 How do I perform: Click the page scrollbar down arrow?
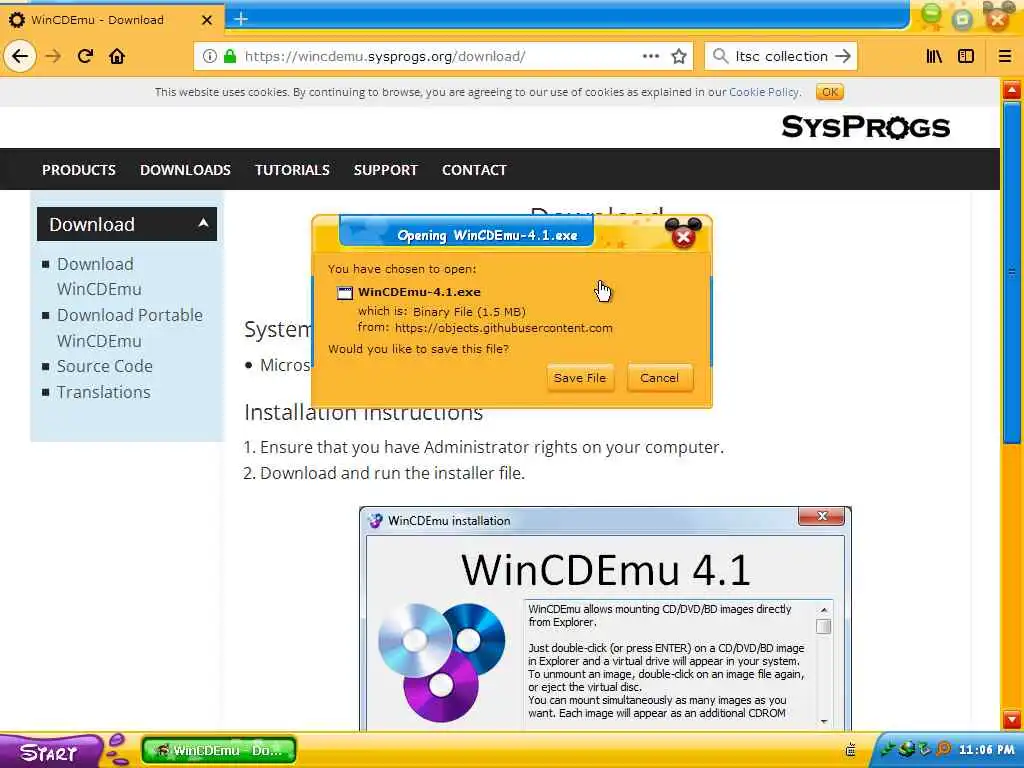1012,720
